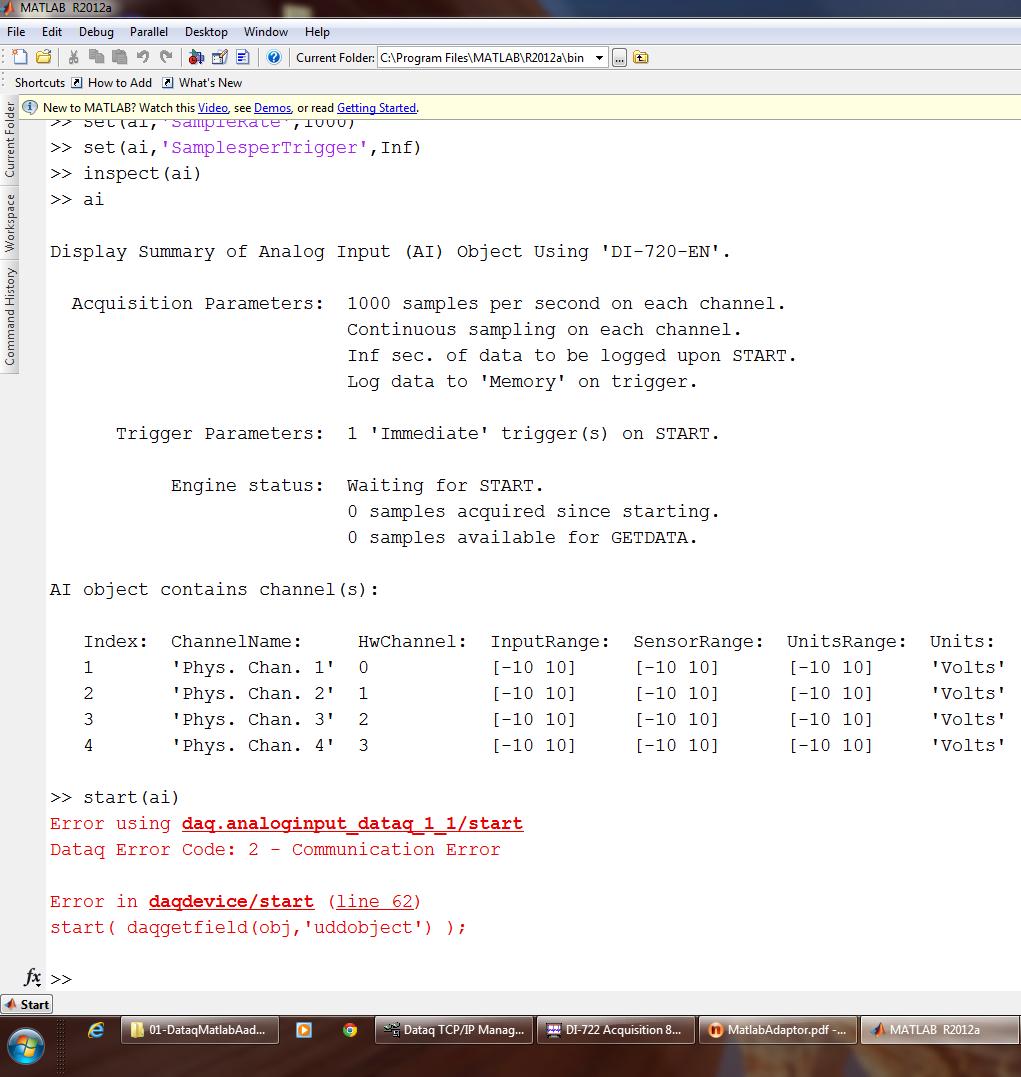Click the MATLAB Start button
Screen dimensions: 1021x1077
pyautogui.click(x=27, y=1004)
